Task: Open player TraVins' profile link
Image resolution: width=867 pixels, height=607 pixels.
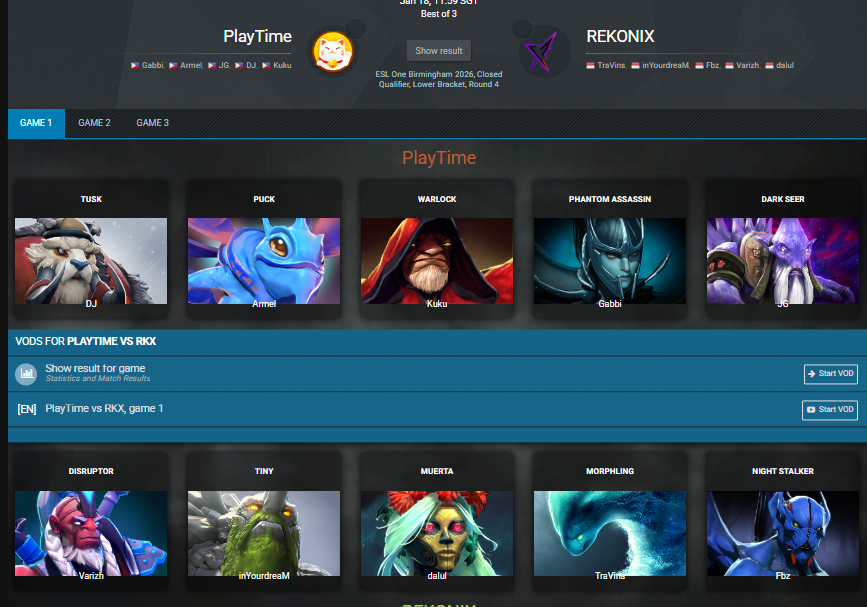Action: 611,65
